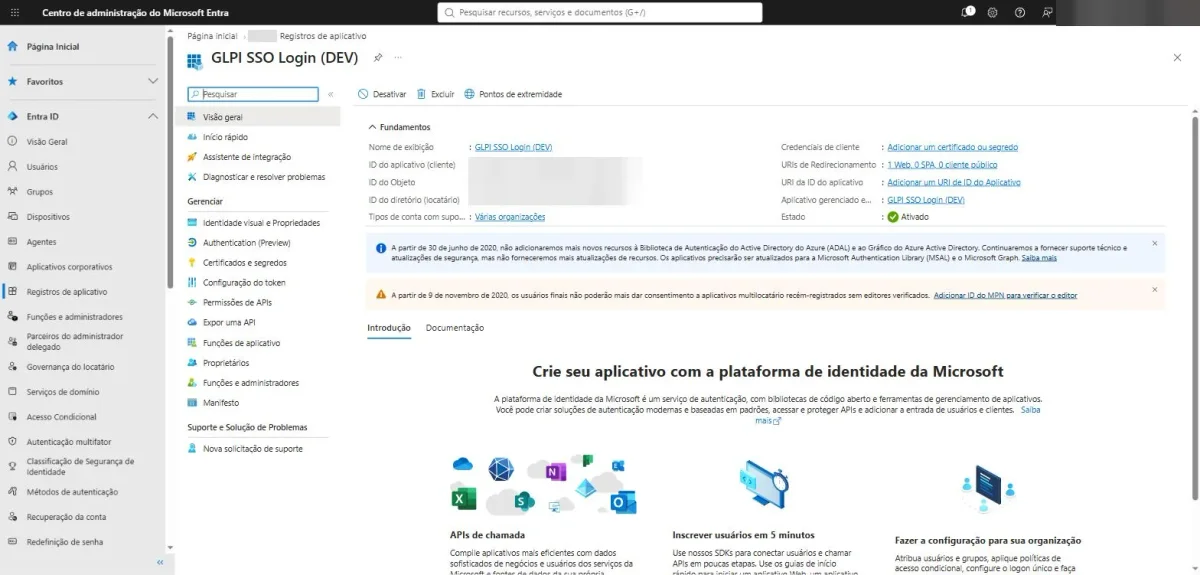Viewport: 1200px width, 575px height.
Task: Click Registros de aplicativo breadcrumb
Action: point(323,36)
